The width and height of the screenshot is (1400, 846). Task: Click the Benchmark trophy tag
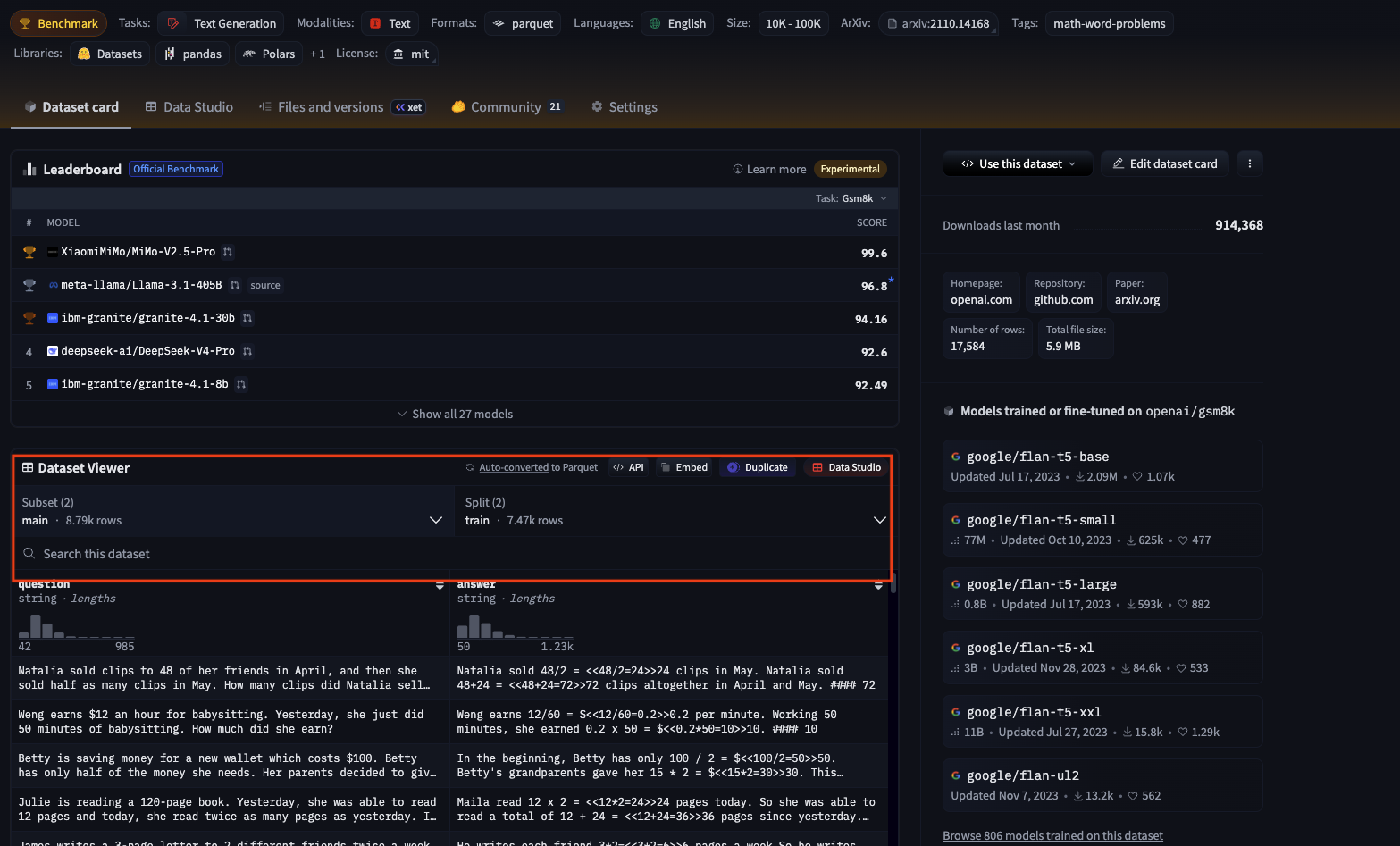pyautogui.click(x=58, y=23)
